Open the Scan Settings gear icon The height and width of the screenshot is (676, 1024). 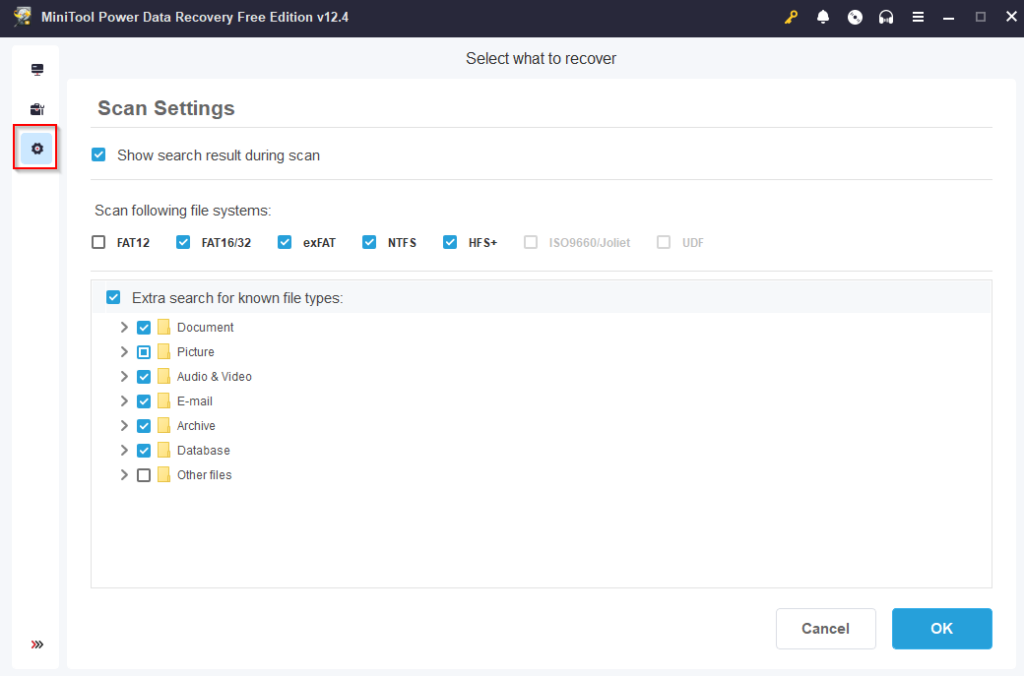click(37, 149)
